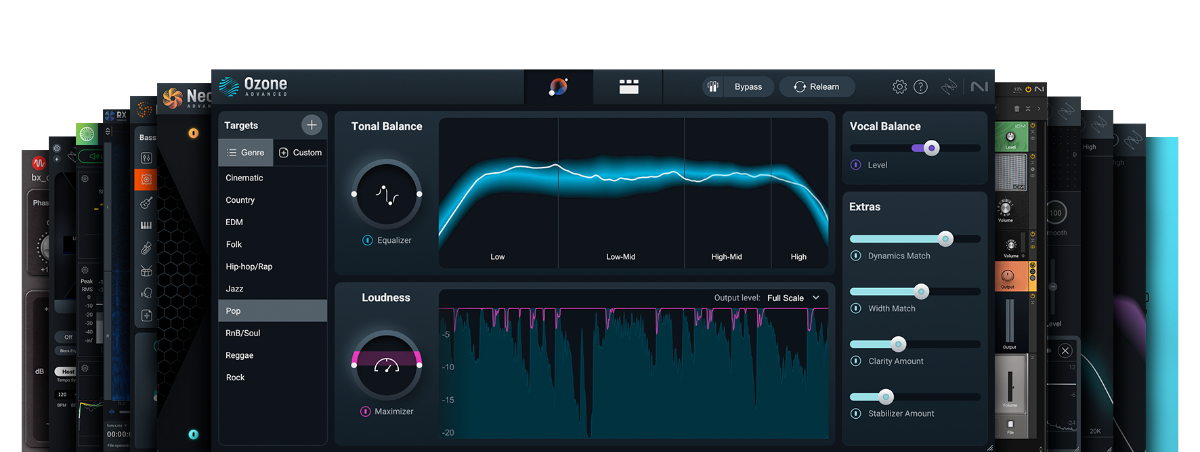This screenshot has height=452, width=1200.
Task: Click the Neoverb logo in the background window
Action: 172,97
